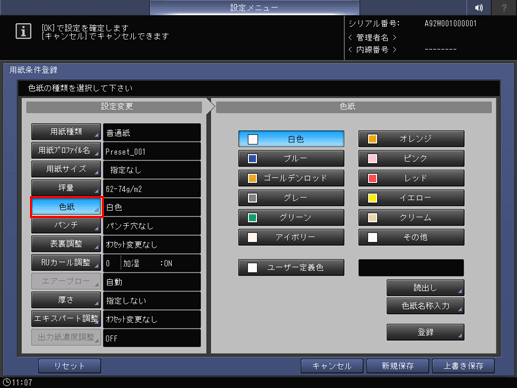Select グリーン green paper color
The width and height of the screenshot is (517, 388).
pyautogui.click(x=291, y=217)
